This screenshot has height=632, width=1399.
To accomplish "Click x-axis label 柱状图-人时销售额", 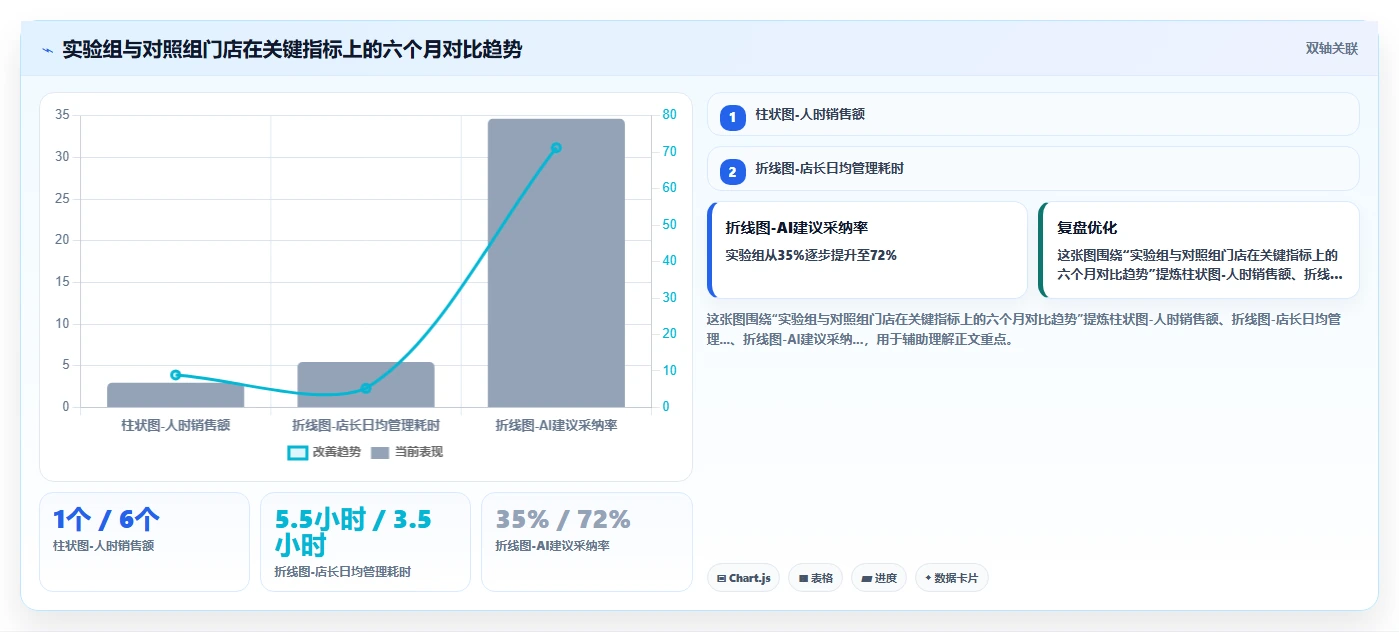I will coord(175,425).
